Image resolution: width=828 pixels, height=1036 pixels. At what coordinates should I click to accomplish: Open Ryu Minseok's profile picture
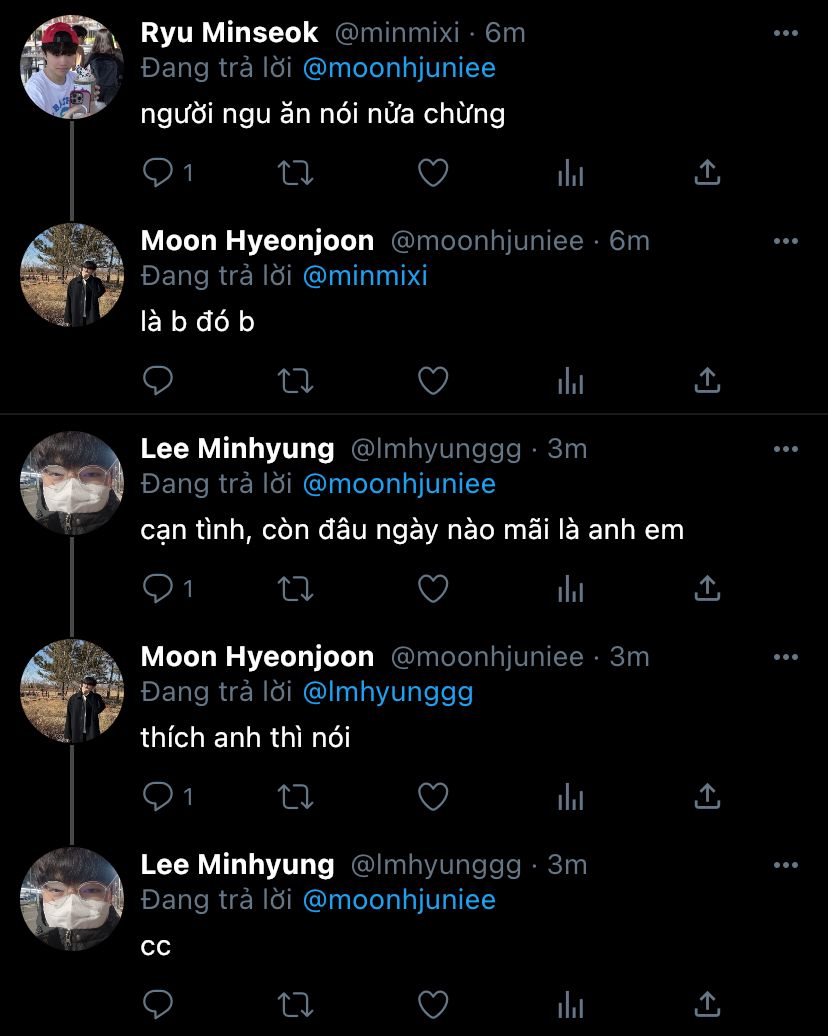coord(71,67)
